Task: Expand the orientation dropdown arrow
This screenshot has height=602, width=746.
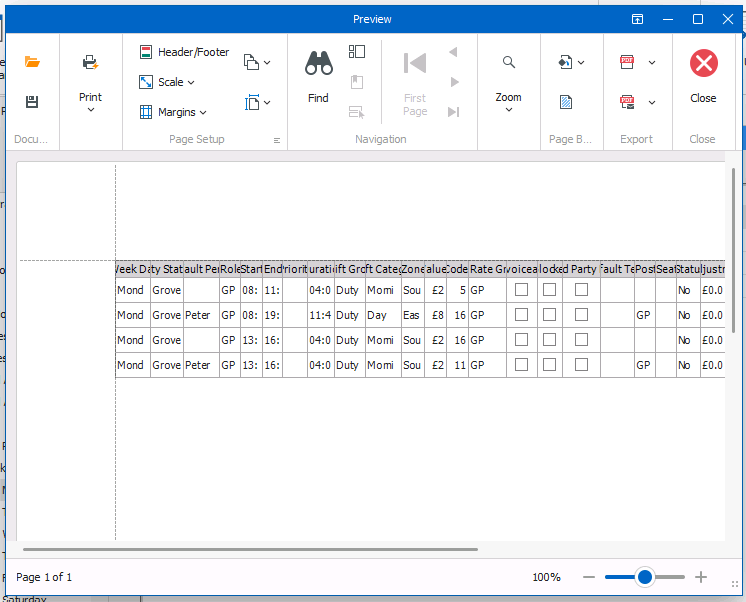Action: click(267, 62)
